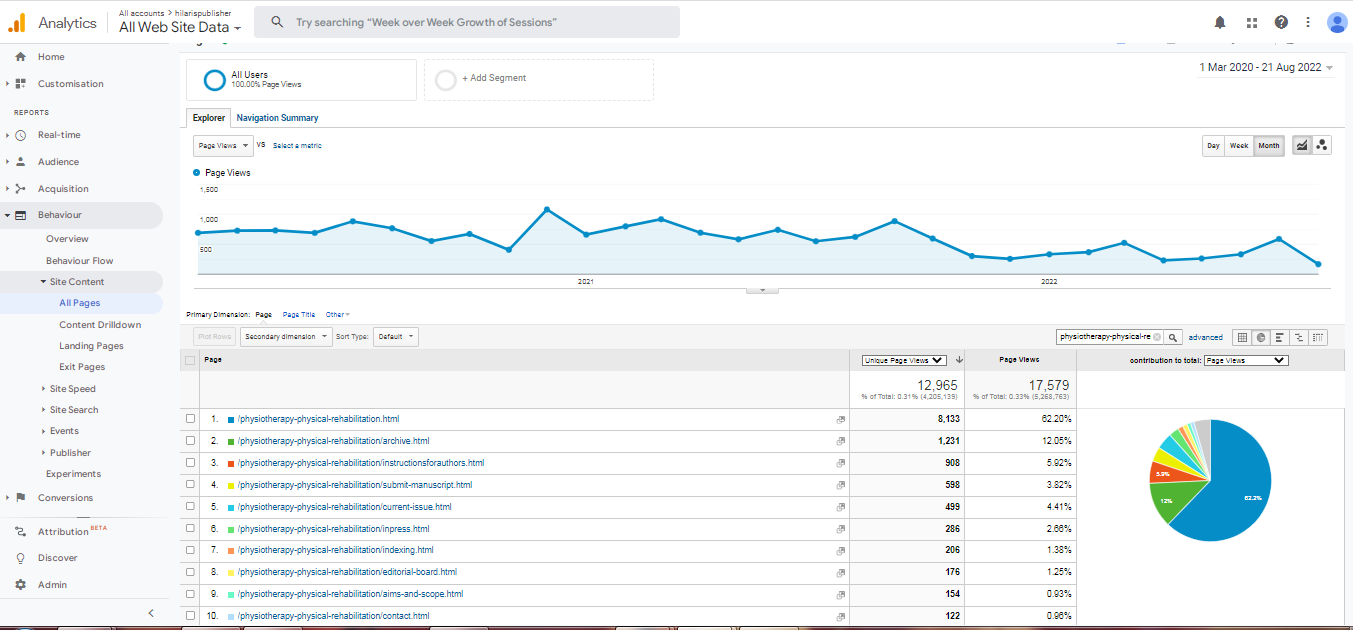Open the Google apps grid icon
This screenshot has width=1353, height=630.
pos(1251,22)
